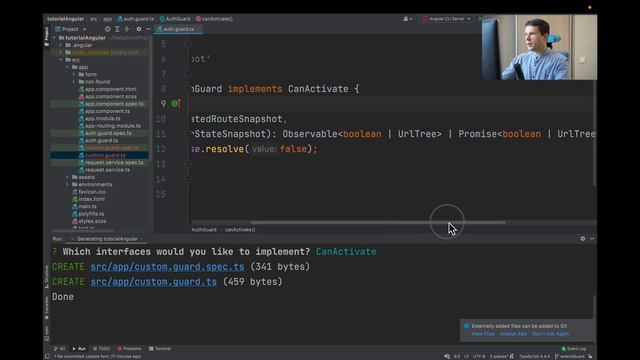Open the Problems tool window tab
The width and height of the screenshot is (640, 360).
129,349
